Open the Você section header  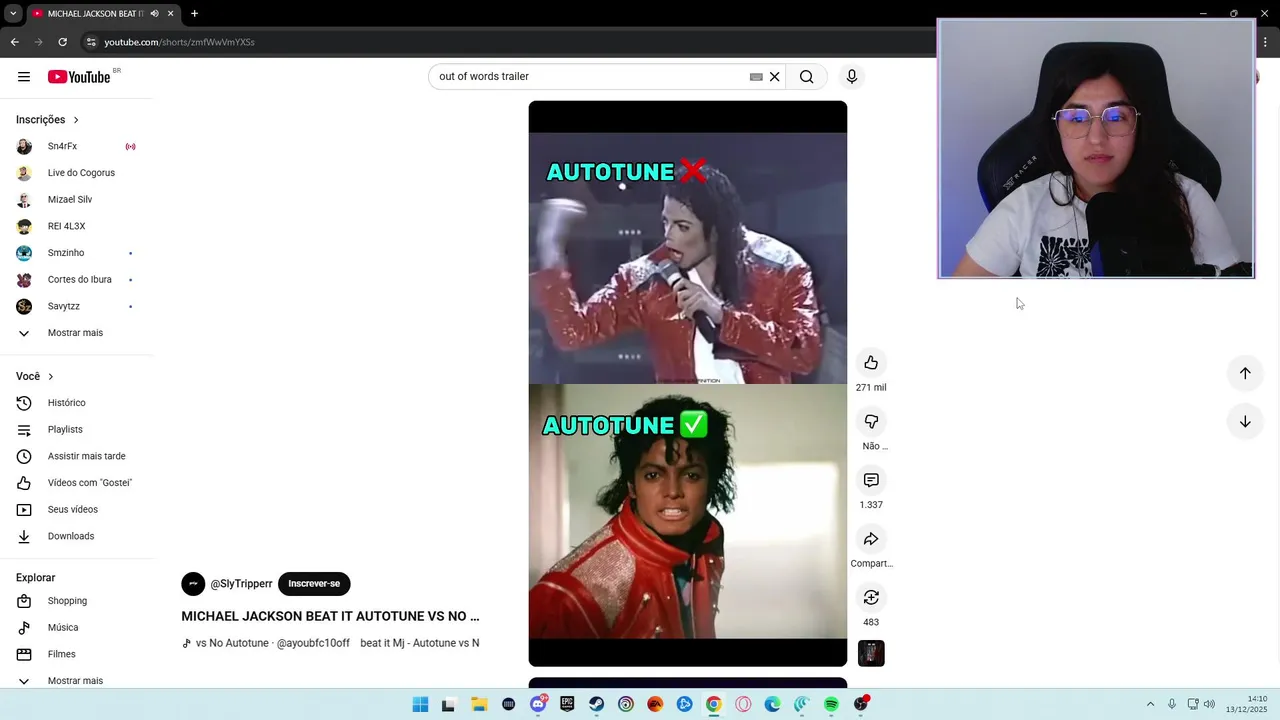[x=35, y=377]
